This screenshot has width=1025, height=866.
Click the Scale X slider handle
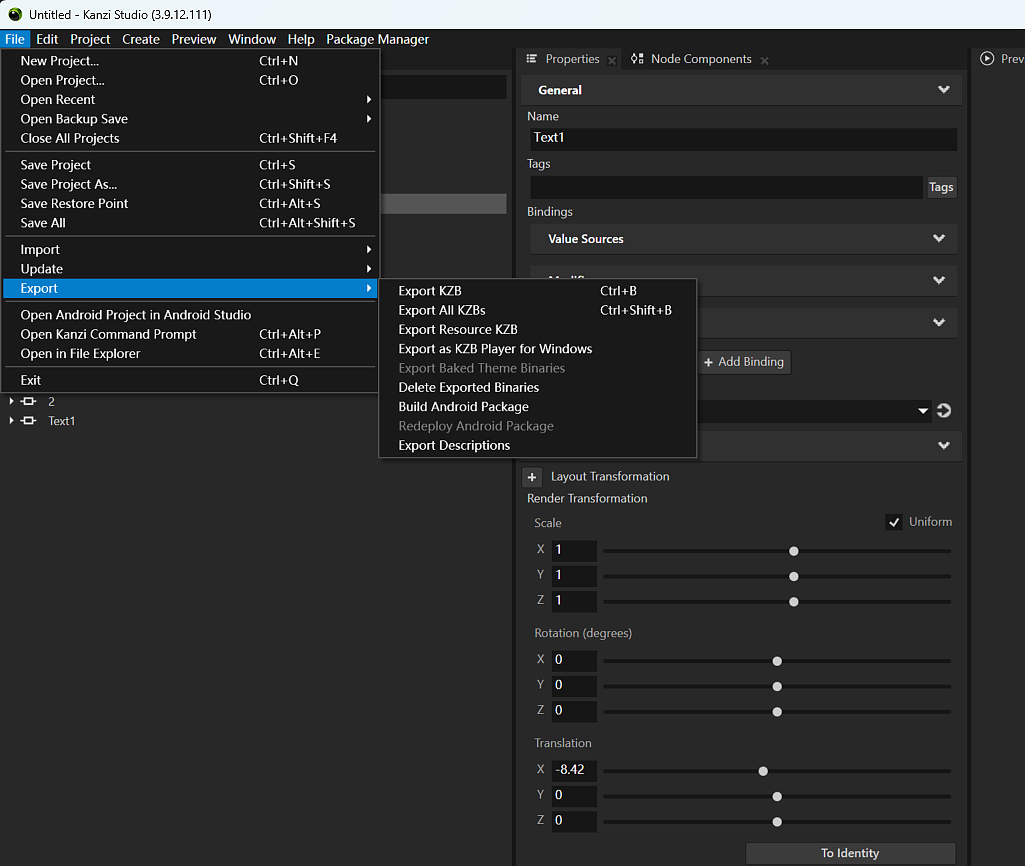794,551
